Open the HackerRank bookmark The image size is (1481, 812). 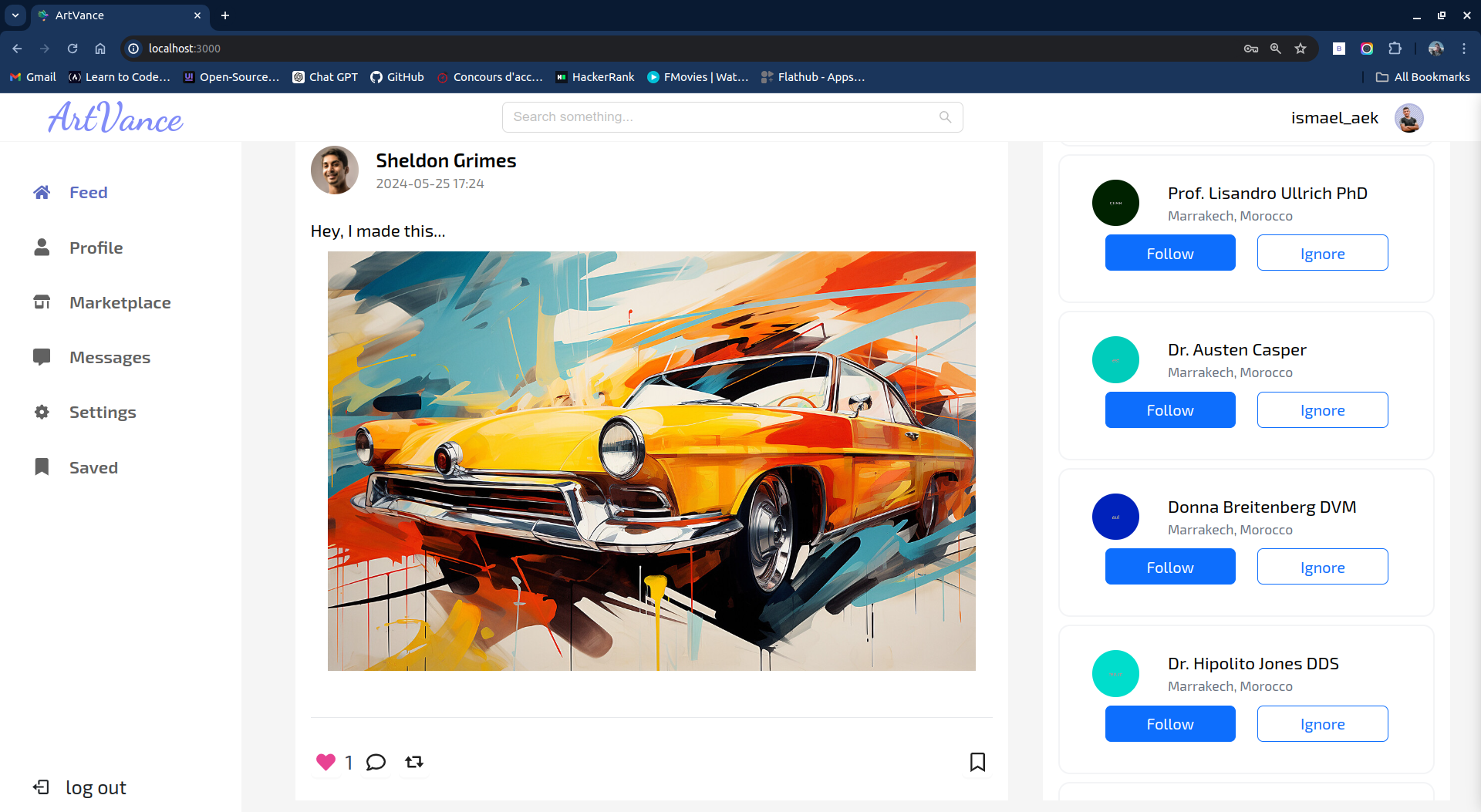(x=595, y=77)
